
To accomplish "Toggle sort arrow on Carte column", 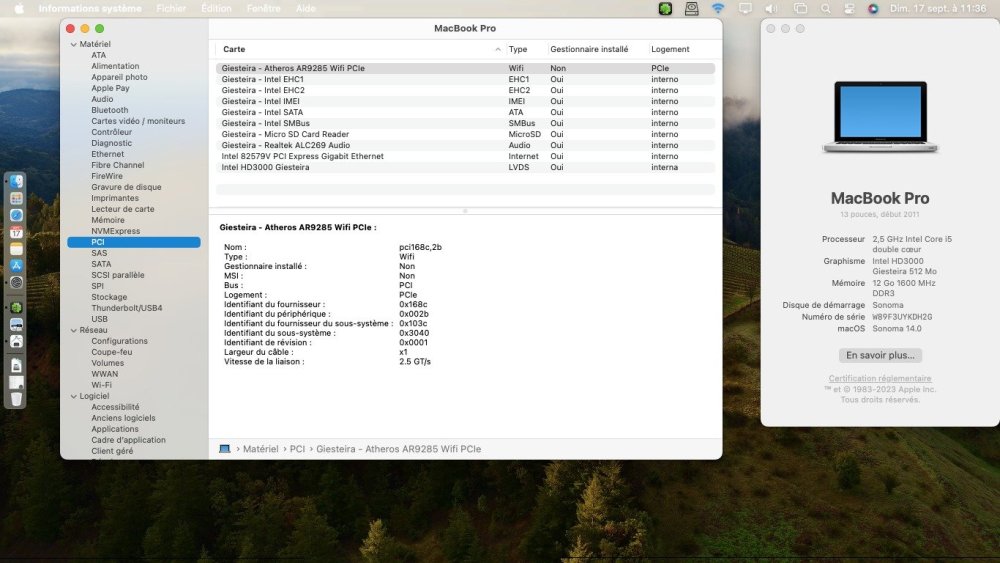I will [497, 49].
